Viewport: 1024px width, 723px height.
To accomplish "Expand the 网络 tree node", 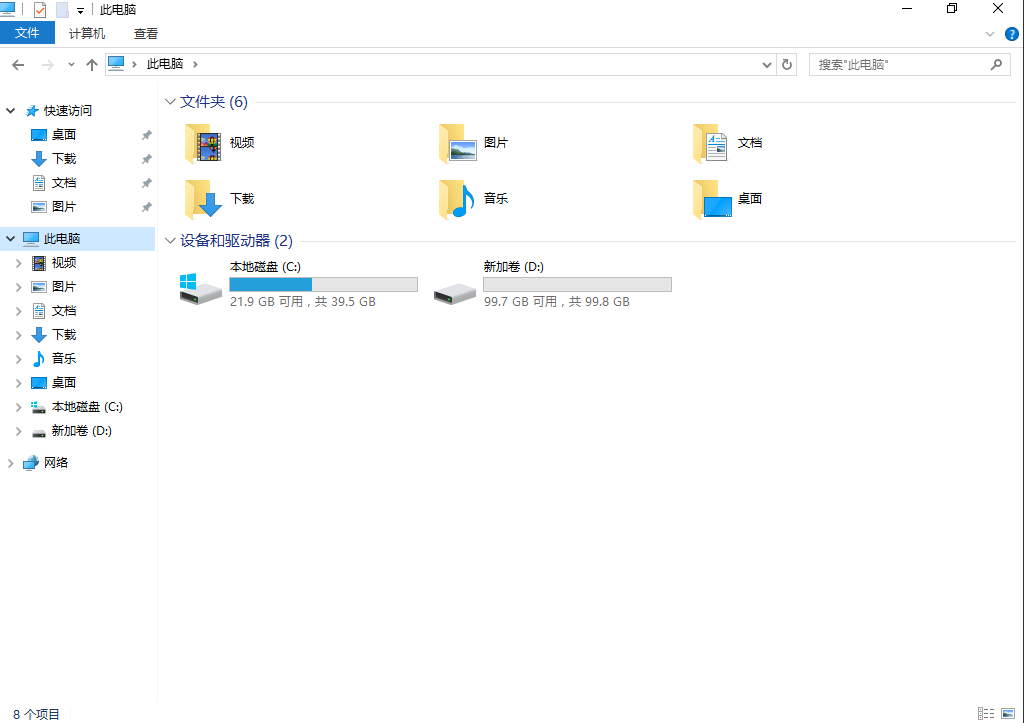I will [10, 463].
